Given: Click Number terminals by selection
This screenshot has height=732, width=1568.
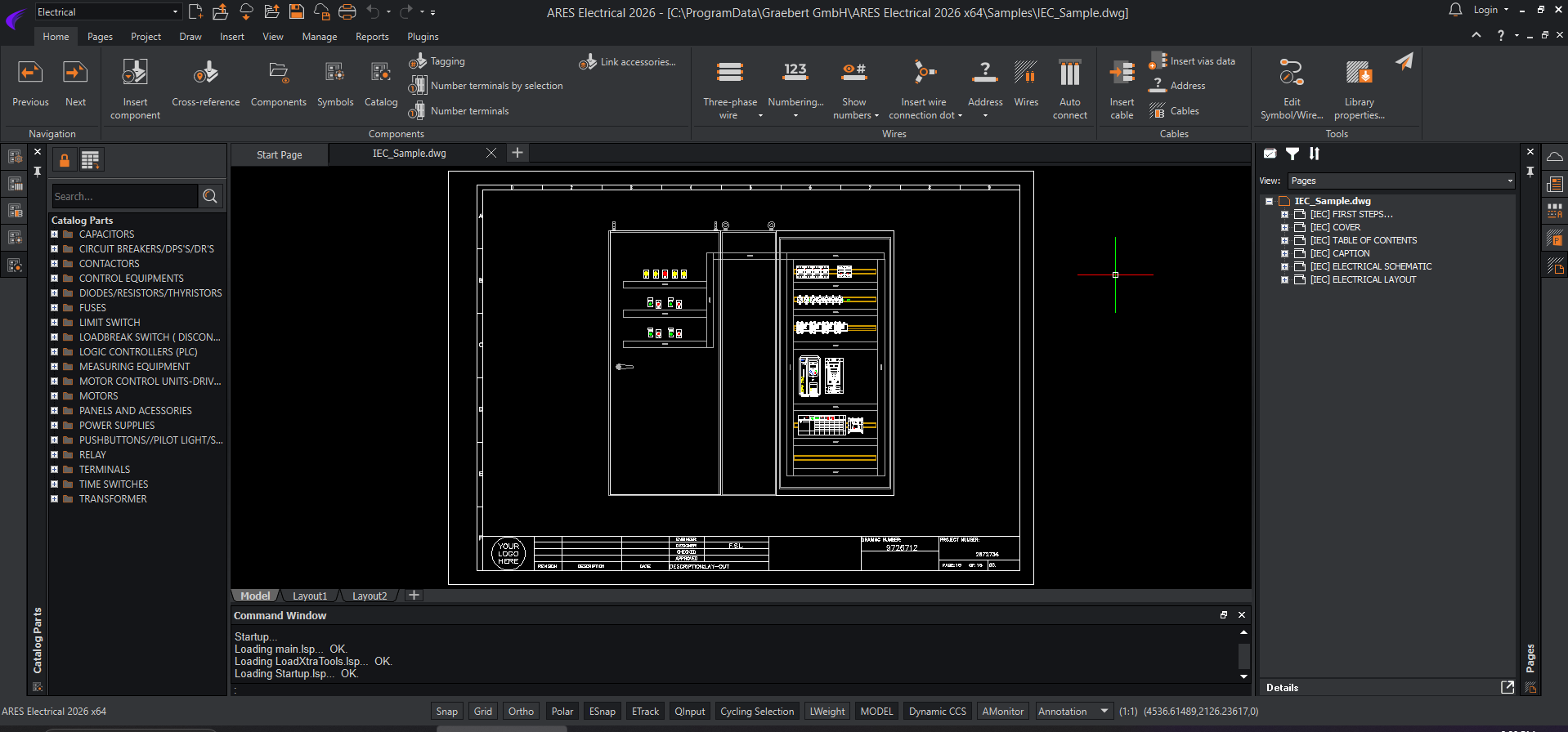Looking at the screenshot, I should click(x=496, y=86).
